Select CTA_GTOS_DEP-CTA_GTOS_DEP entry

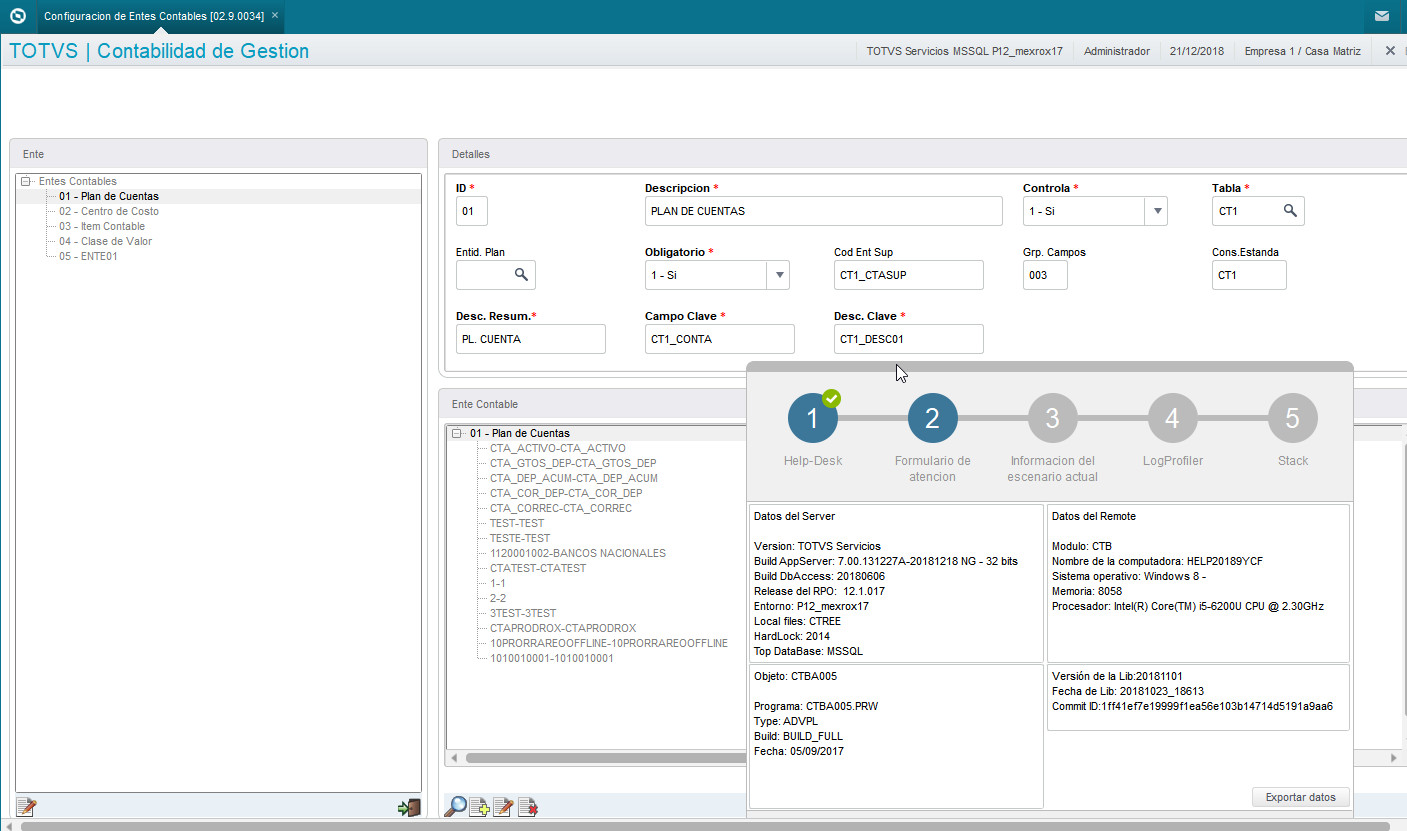coord(573,463)
